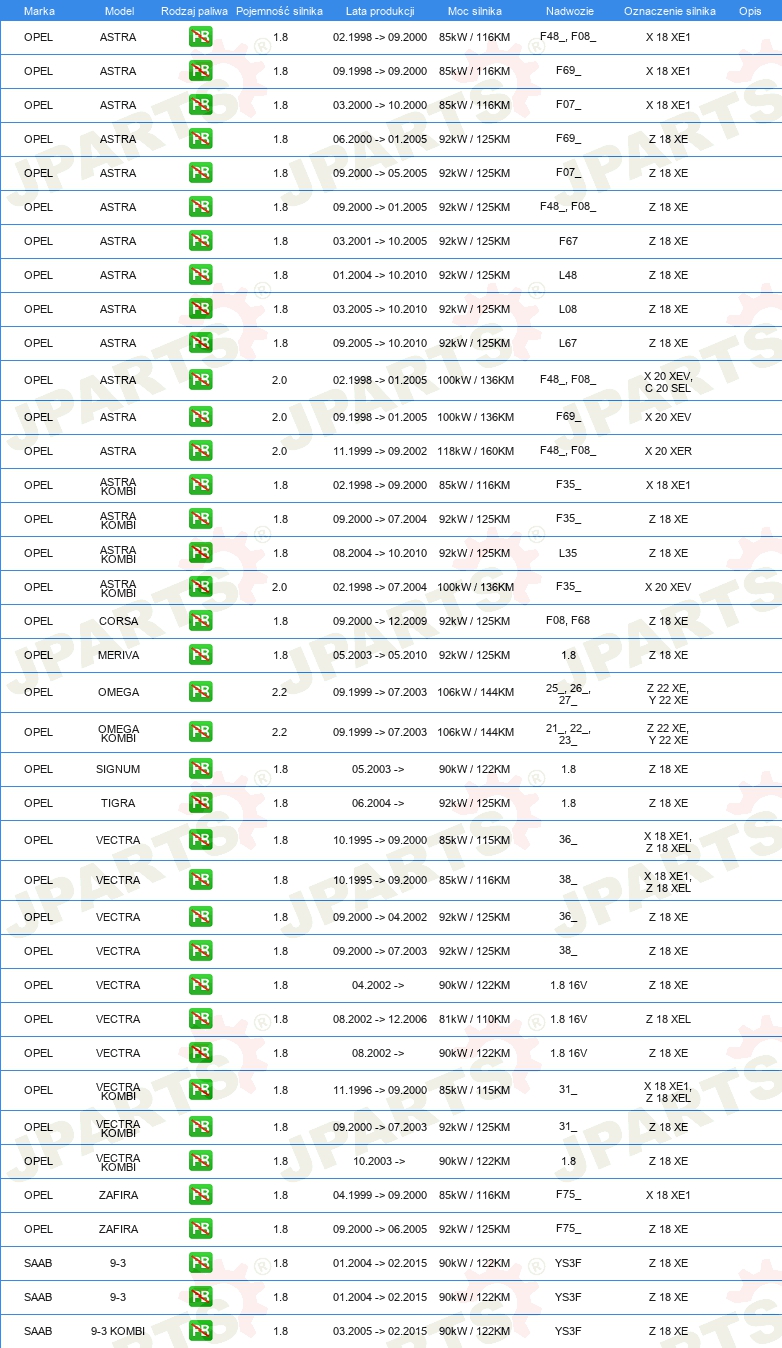782x1348 pixels.
Task: Click the 03.2005 -> 02.2015 production years
Action: coord(380,1331)
